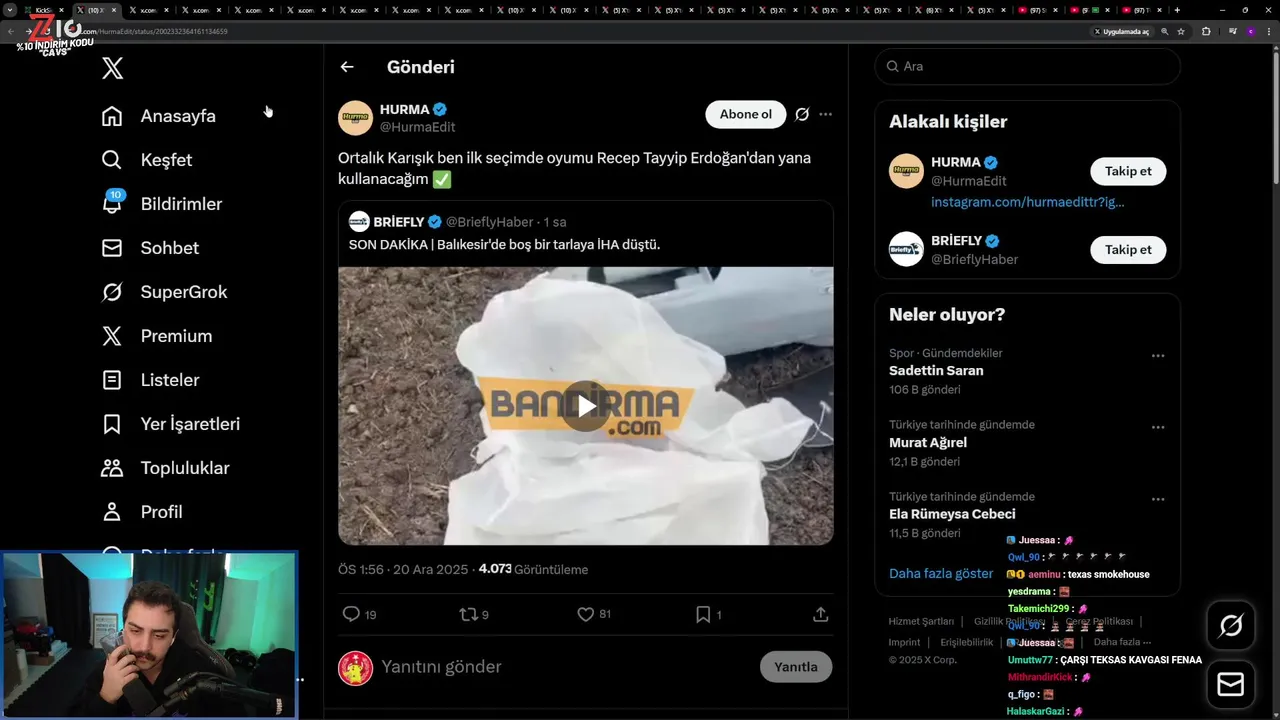The height and width of the screenshot is (720, 1280).
Task: Open the options menu for Murat Ağırel trend
Action: [1158, 427]
